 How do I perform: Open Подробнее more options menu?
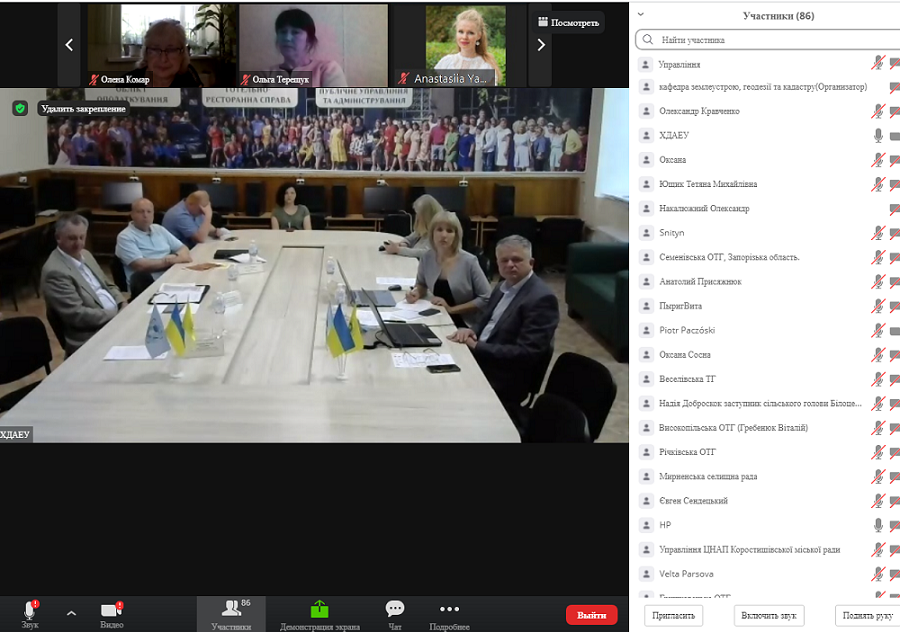click(449, 610)
